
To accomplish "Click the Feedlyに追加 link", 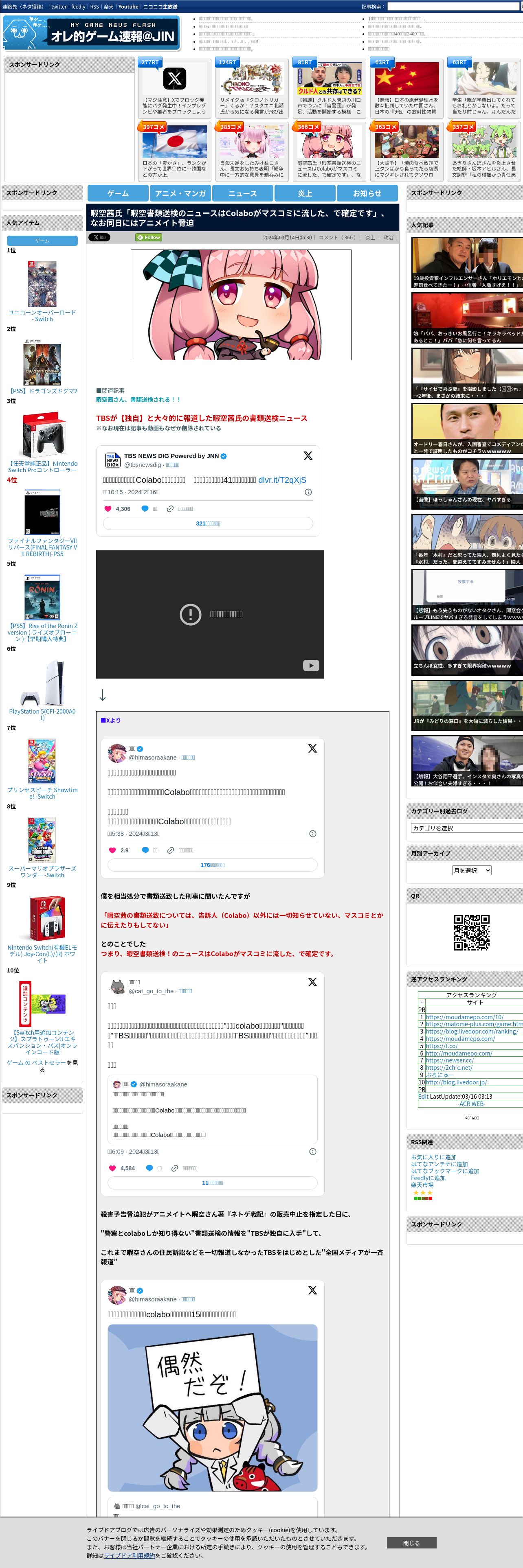I will pyautogui.click(x=428, y=1178).
